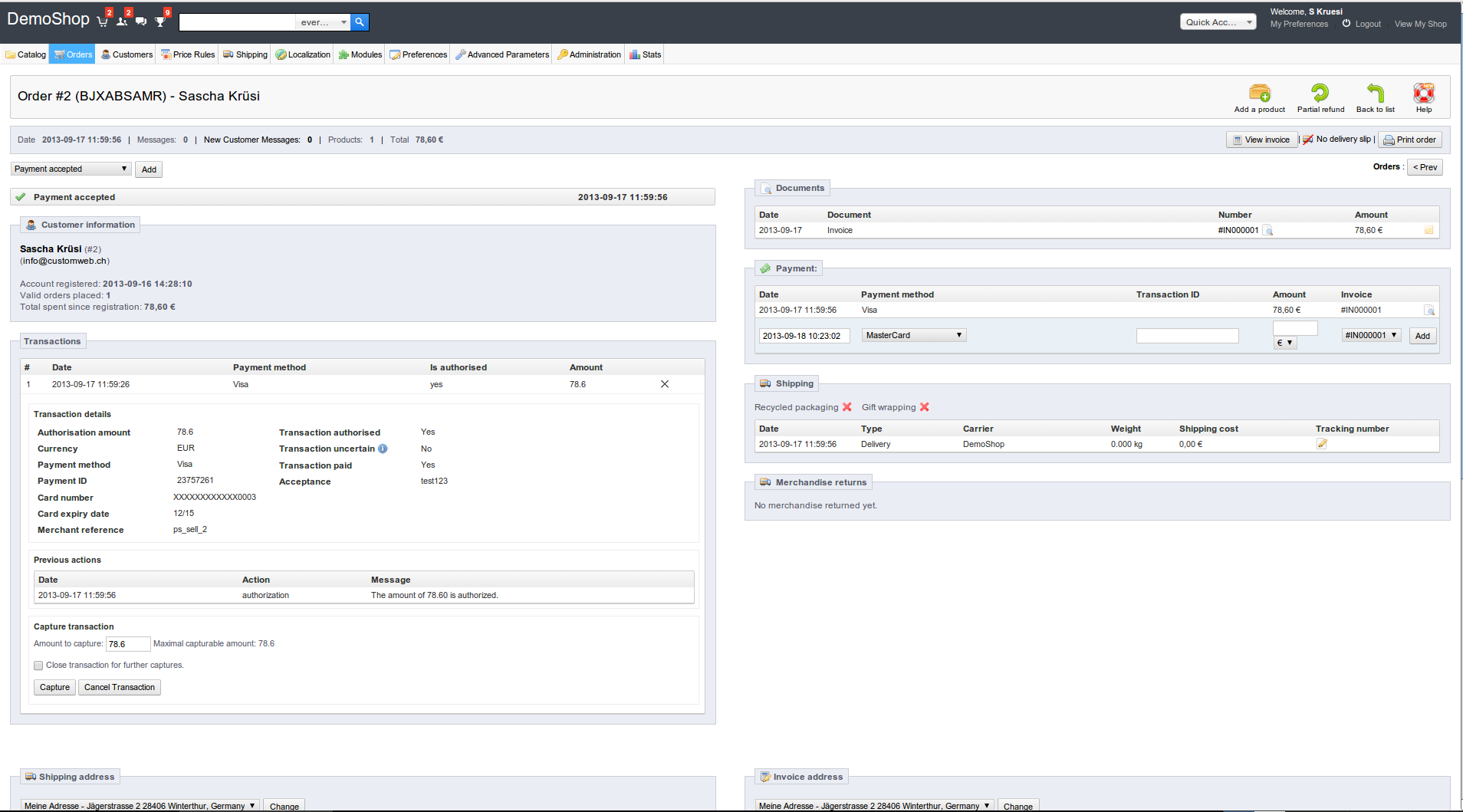
Task: Open the Help lifebuoy icon
Action: click(x=1423, y=94)
